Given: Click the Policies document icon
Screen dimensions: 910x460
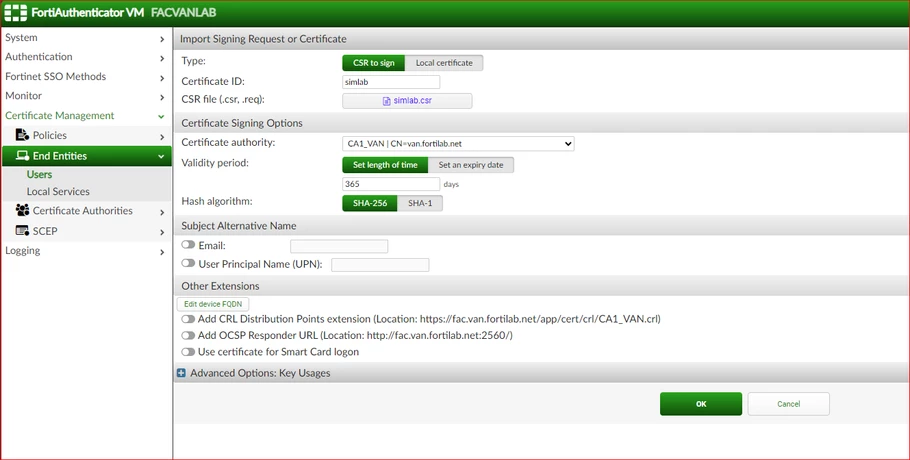Looking at the screenshot, I should (x=22, y=135).
